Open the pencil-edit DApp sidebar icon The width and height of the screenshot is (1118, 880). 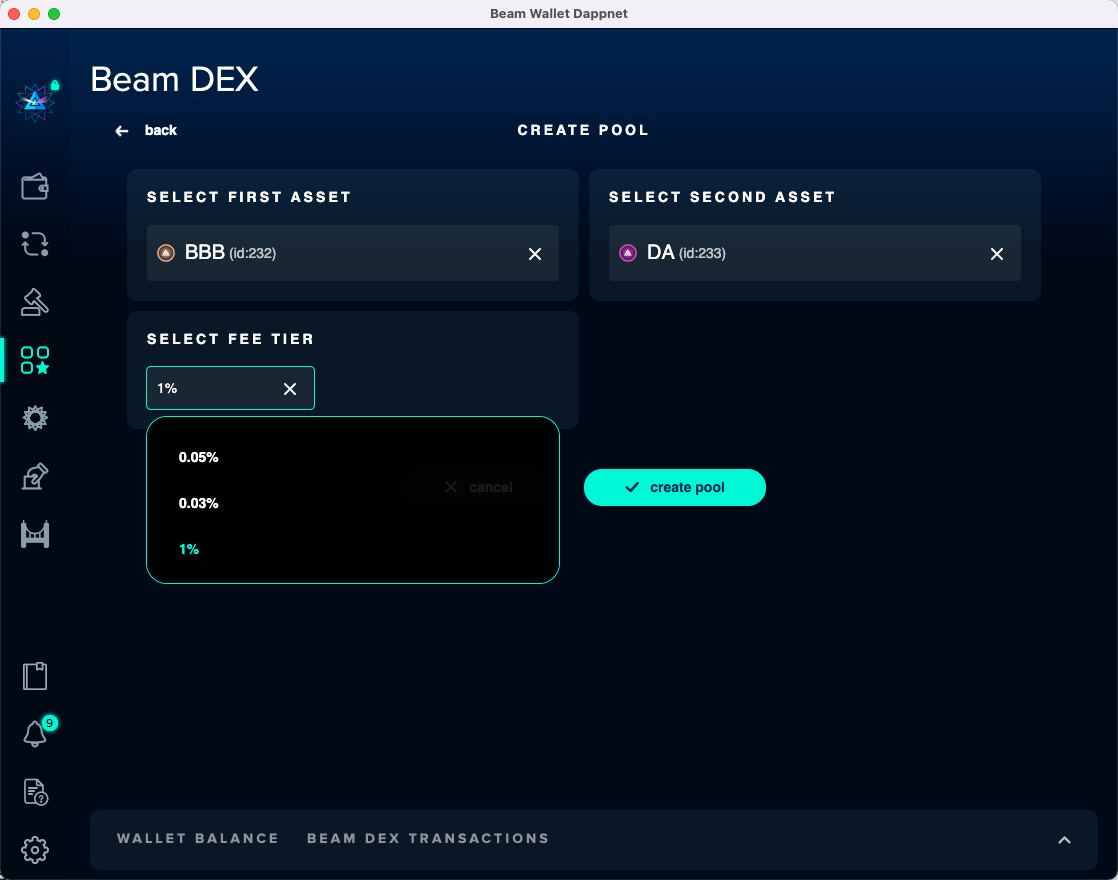coord(34,476)
